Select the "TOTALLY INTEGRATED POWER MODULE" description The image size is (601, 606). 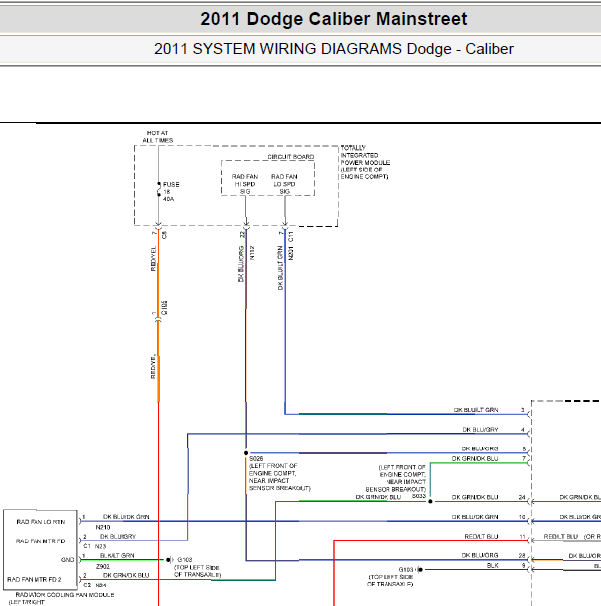click(x=365, y=162)
